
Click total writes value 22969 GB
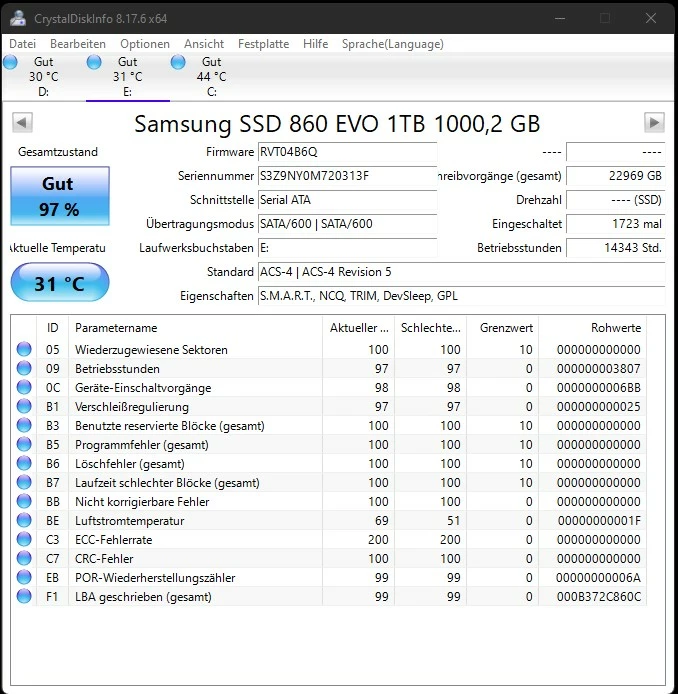point(616,176)
